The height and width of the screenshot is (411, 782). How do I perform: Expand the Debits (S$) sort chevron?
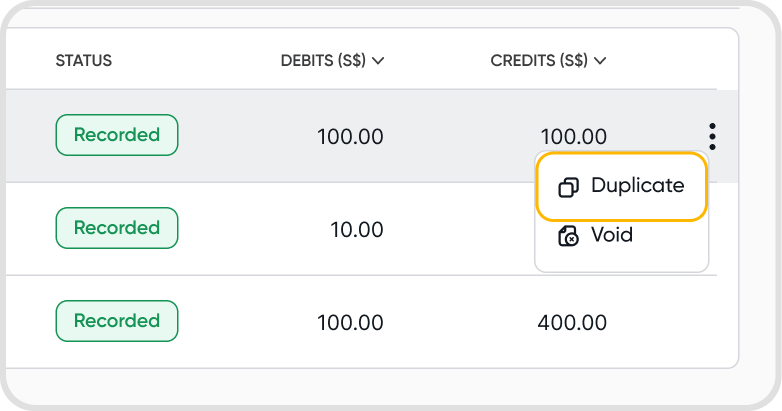click(x=378, y=61)
